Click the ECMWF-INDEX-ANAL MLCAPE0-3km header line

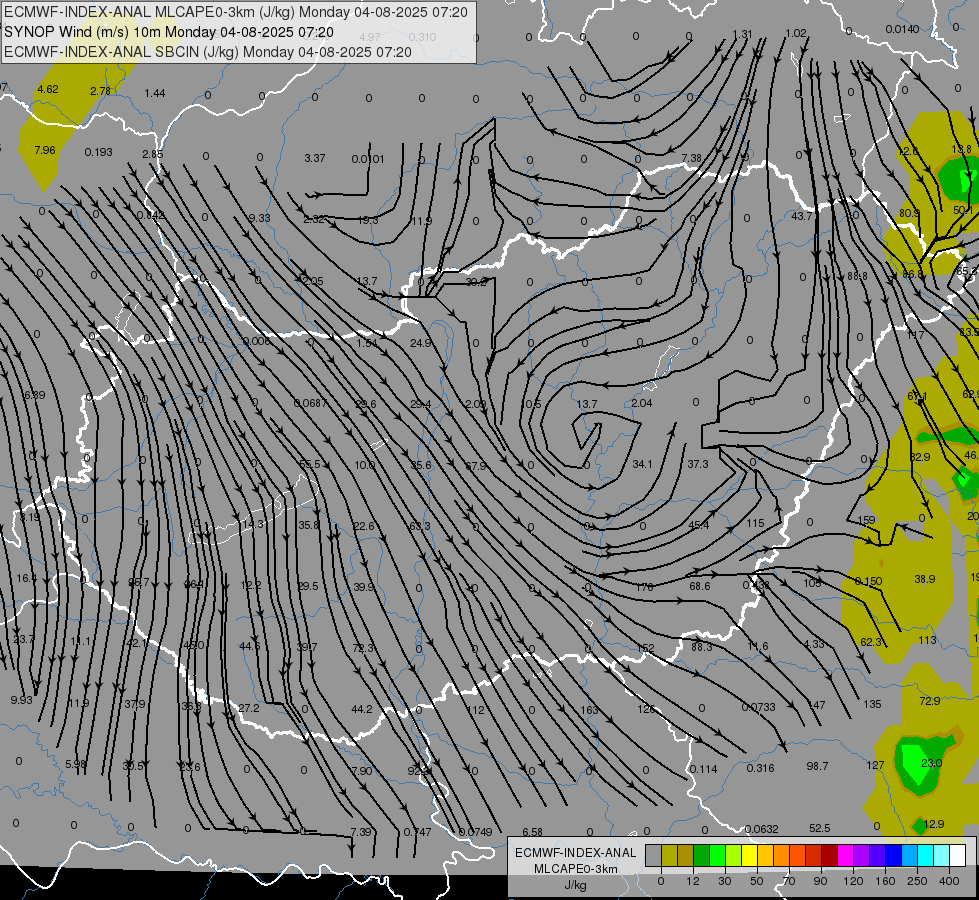point(235,12)
